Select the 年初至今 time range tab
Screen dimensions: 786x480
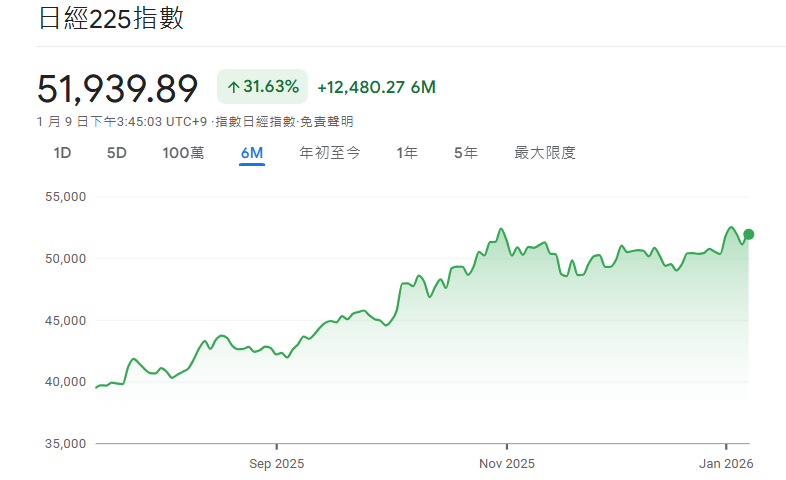tap(330, 153)
